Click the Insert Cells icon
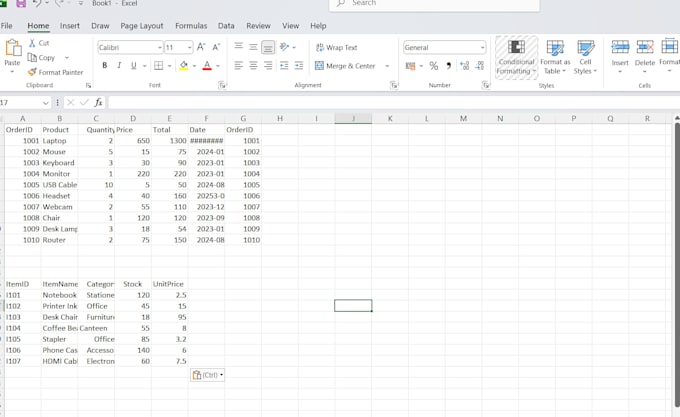The width and height of the screenshot is (680, 417). [x=620, y=47]
